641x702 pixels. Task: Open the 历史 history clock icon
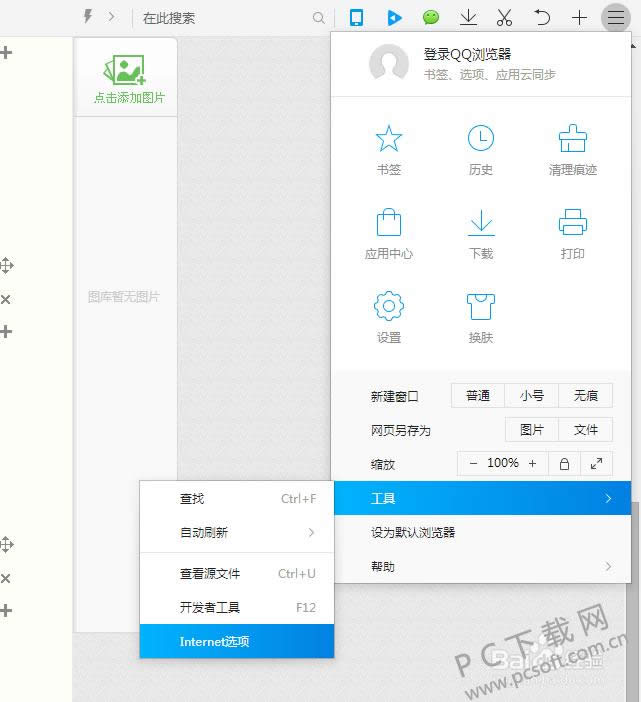481,139
